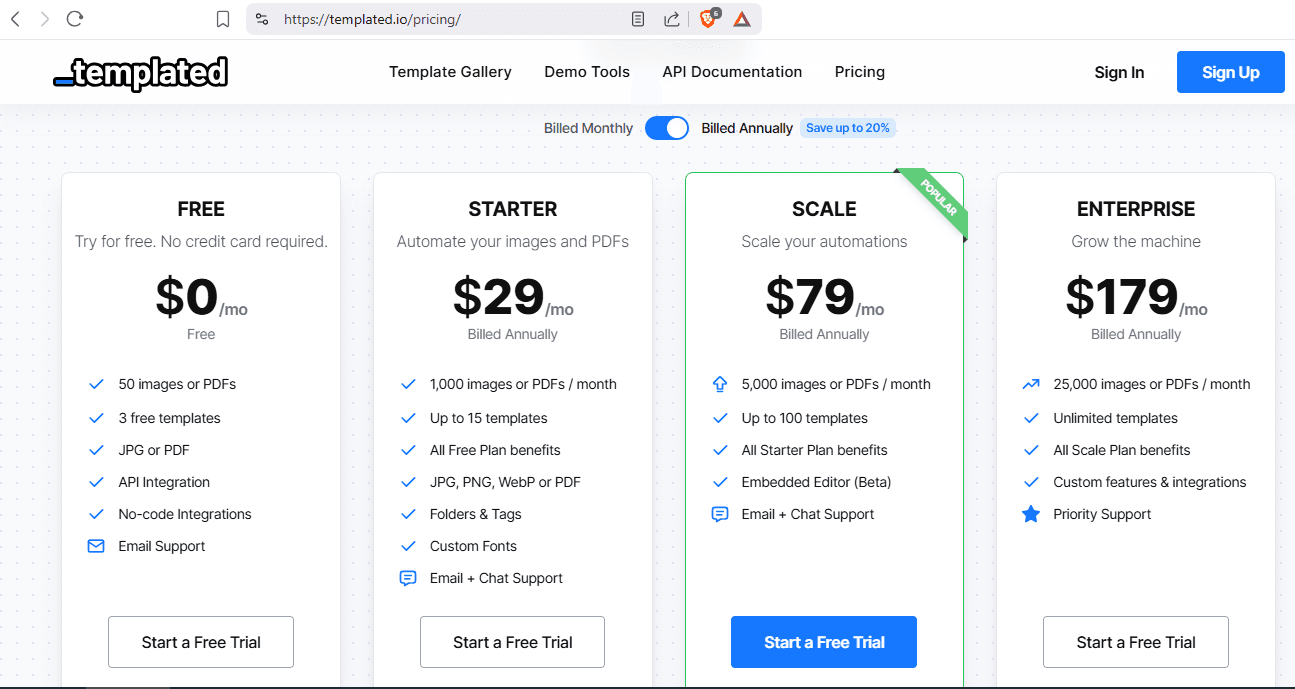Viewport: 1295px width, 689px height.
Task: Start a Free Trial on Enterprise plan
Action: pos(1135,642)
